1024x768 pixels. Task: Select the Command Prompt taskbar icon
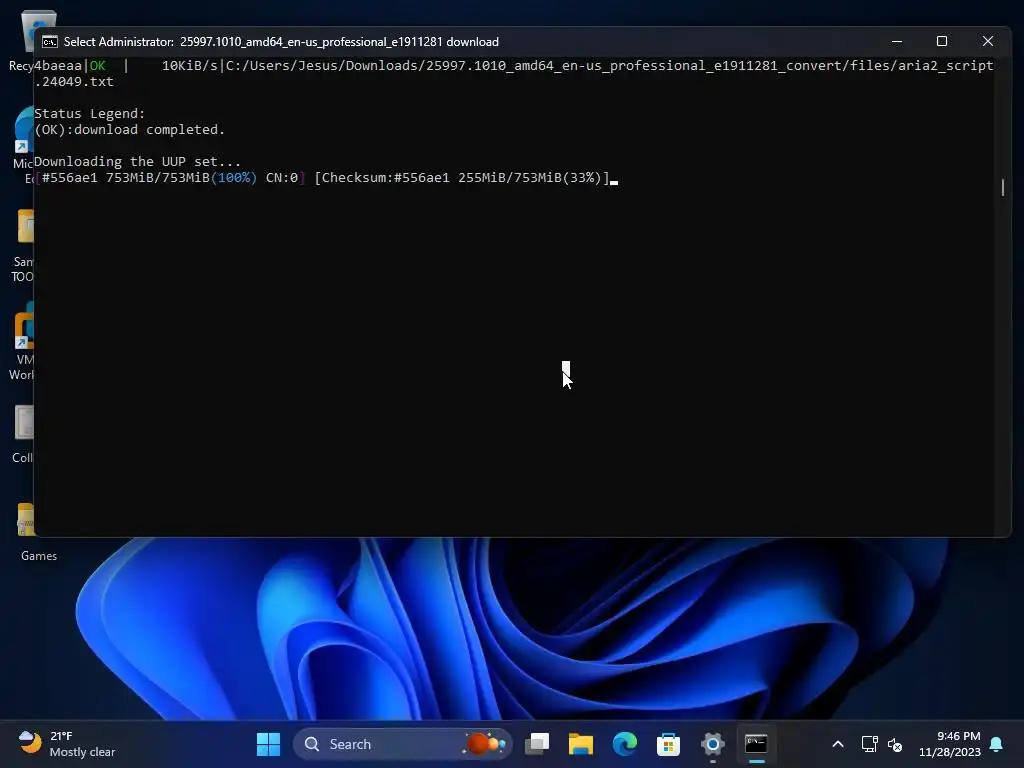click(x=756, y=744)
